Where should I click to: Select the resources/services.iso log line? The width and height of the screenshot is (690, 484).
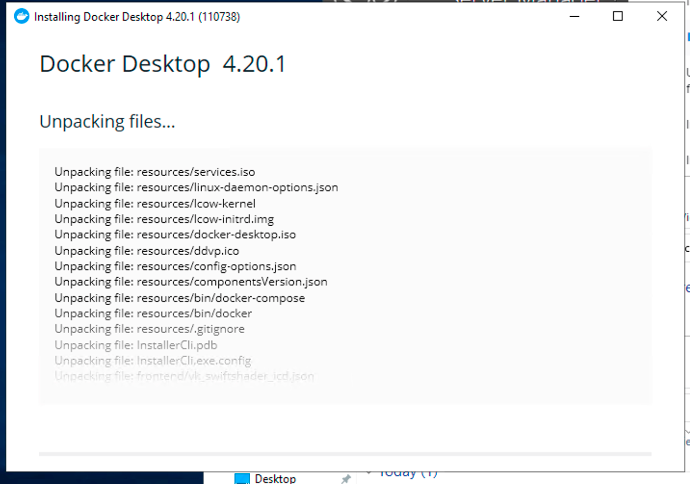coord(155,172)
